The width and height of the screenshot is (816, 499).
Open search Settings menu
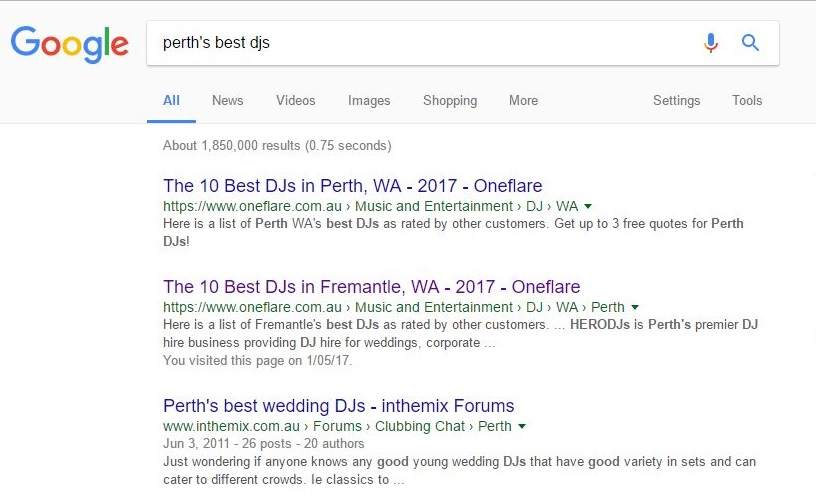[677, 100]
